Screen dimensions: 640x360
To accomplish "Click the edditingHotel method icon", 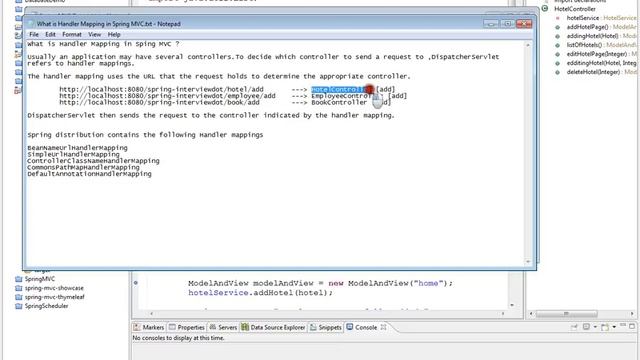I will point(558,63).
